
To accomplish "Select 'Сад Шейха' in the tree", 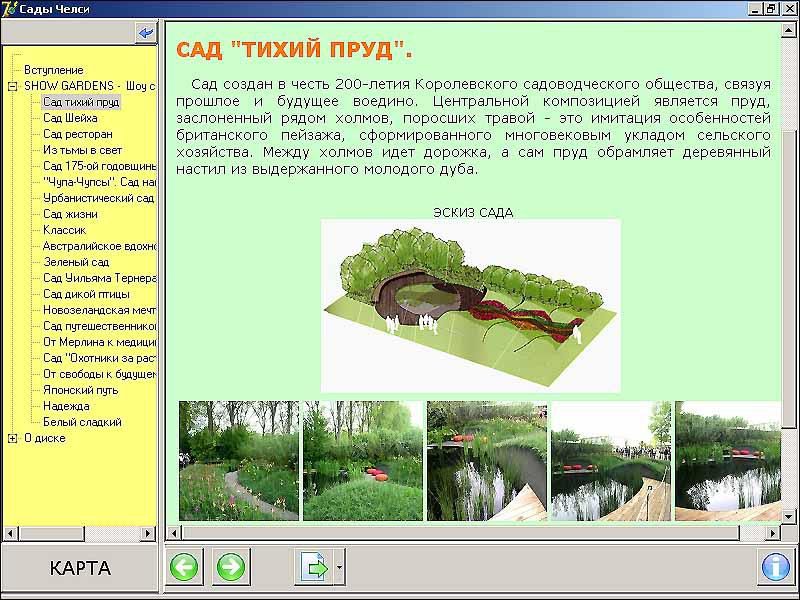I will [68, 118].
